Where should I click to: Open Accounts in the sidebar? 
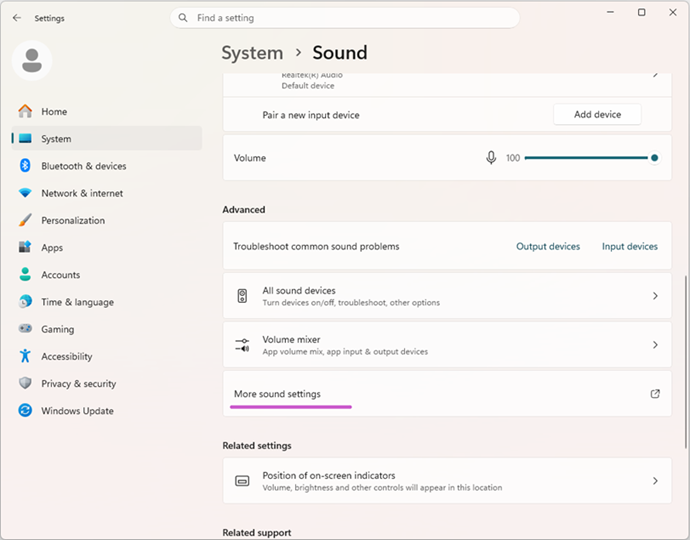(x=106, y=274)
